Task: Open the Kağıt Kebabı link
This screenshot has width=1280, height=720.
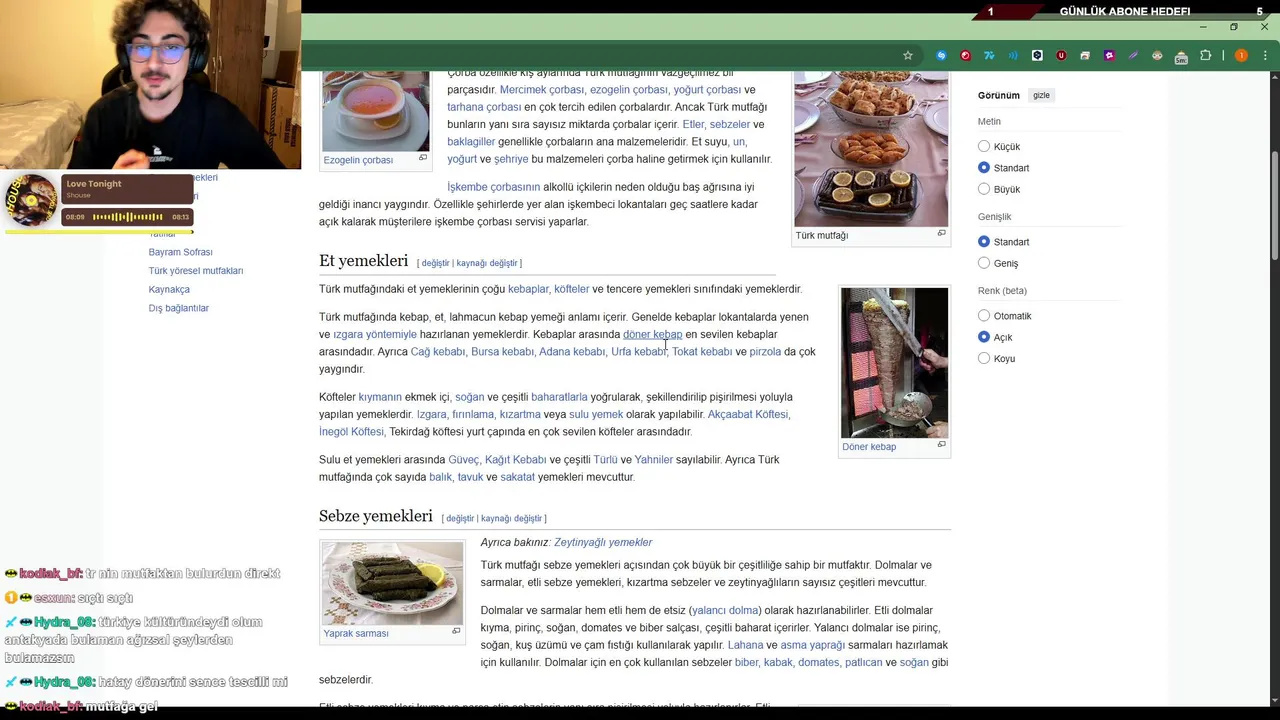Action: 516,460
